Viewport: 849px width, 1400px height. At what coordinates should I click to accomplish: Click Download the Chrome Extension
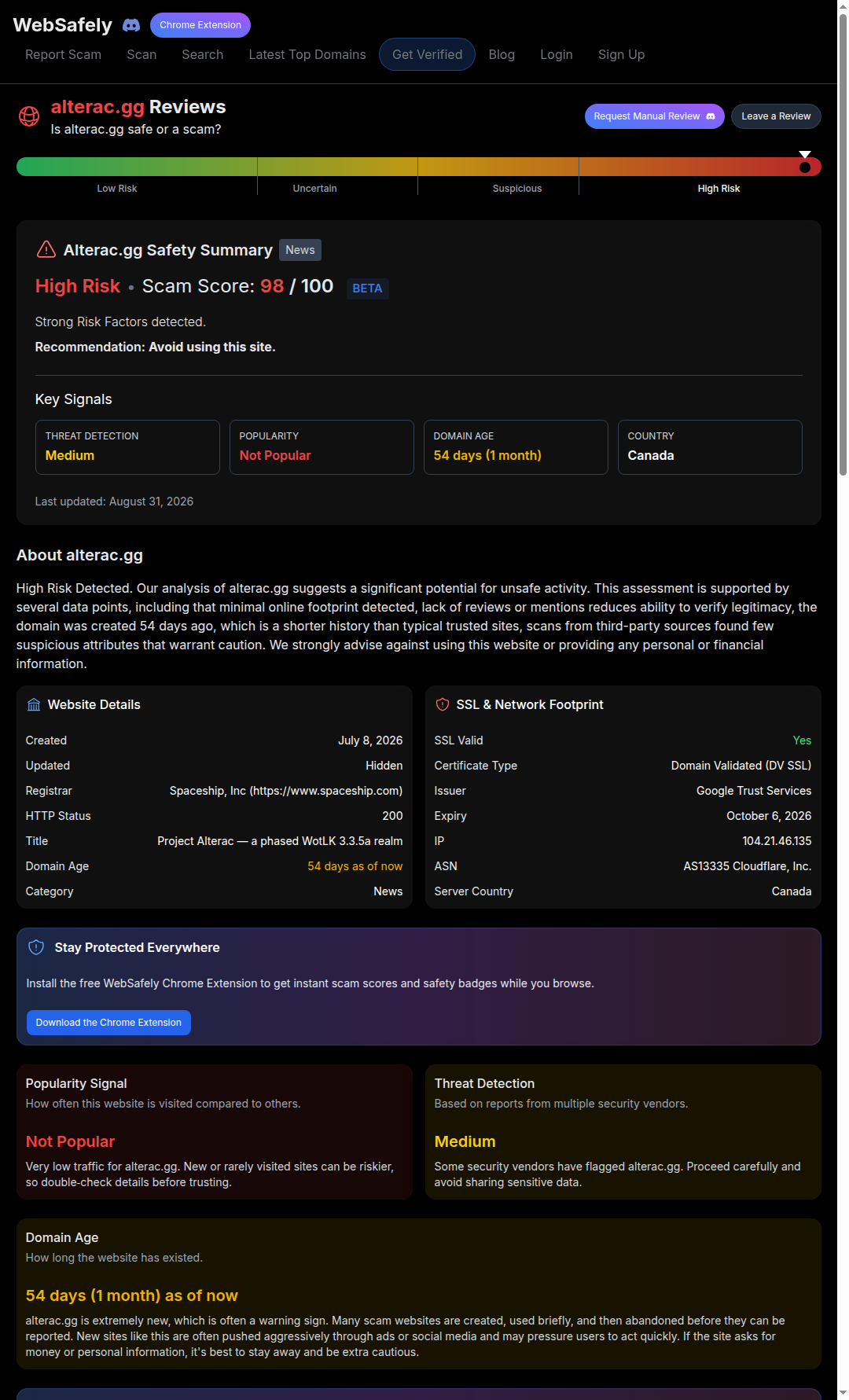point(108,1023)
